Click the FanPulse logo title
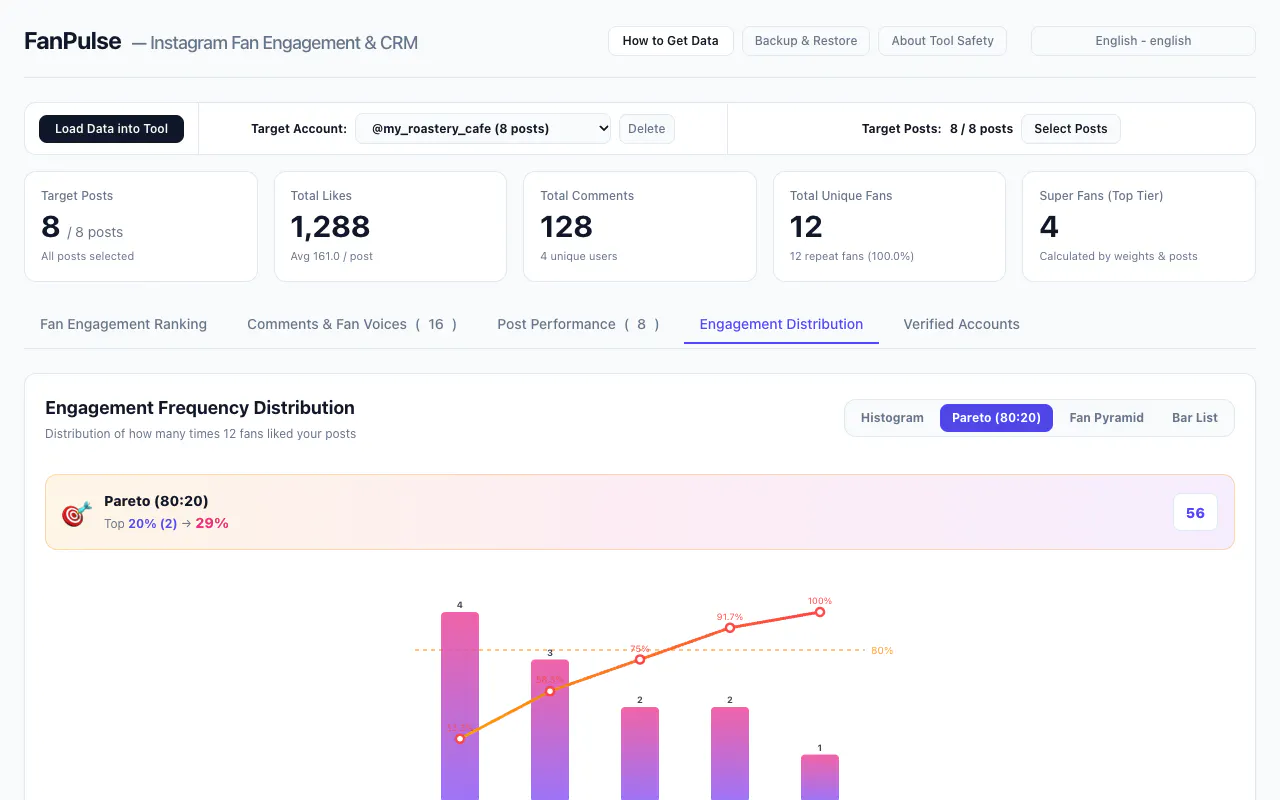Viewport: 1280px width, 800px height. click(73, 42)
